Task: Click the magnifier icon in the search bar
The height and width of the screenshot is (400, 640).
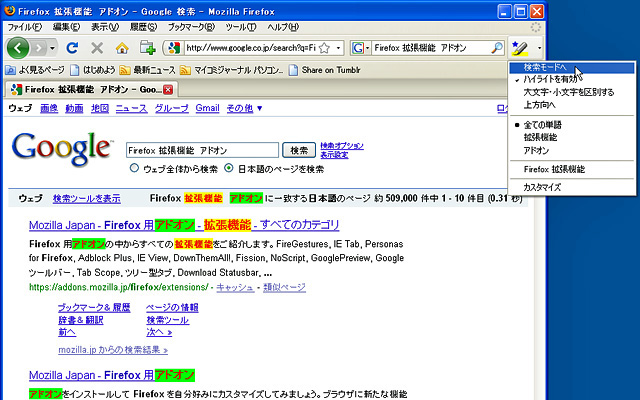Action: pyautogui.click(x=496, y=48)
